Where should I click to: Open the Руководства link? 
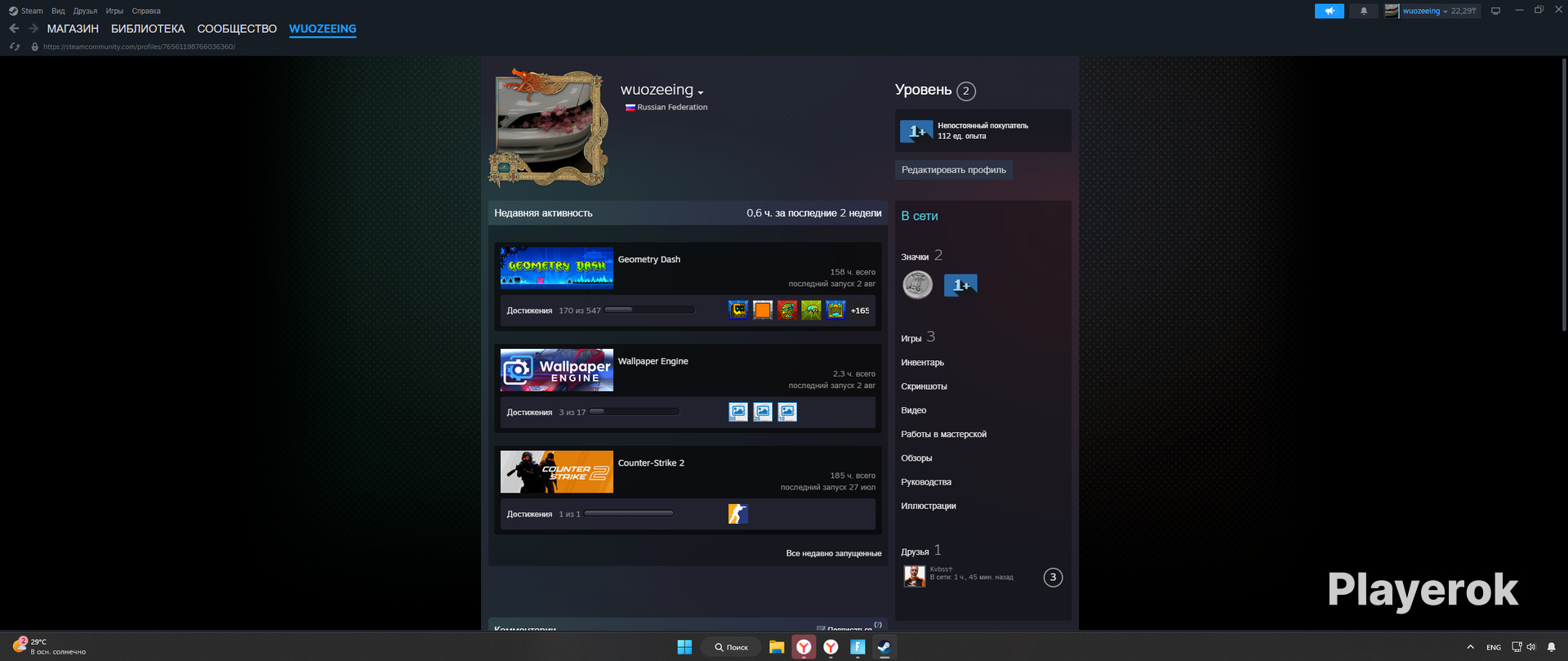(x=926, y=482)
